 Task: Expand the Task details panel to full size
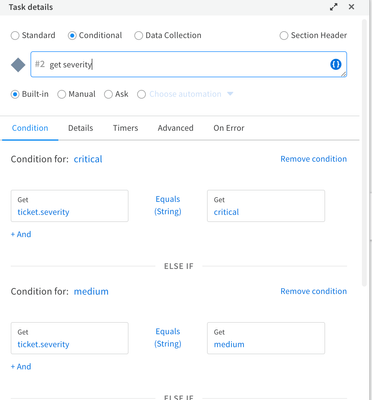pos(333,7)
